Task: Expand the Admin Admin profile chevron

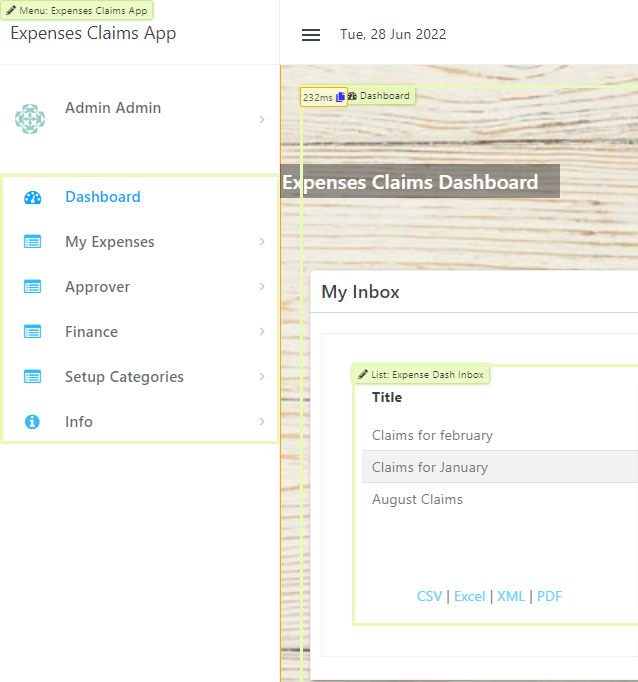Action: click(262, 120)
